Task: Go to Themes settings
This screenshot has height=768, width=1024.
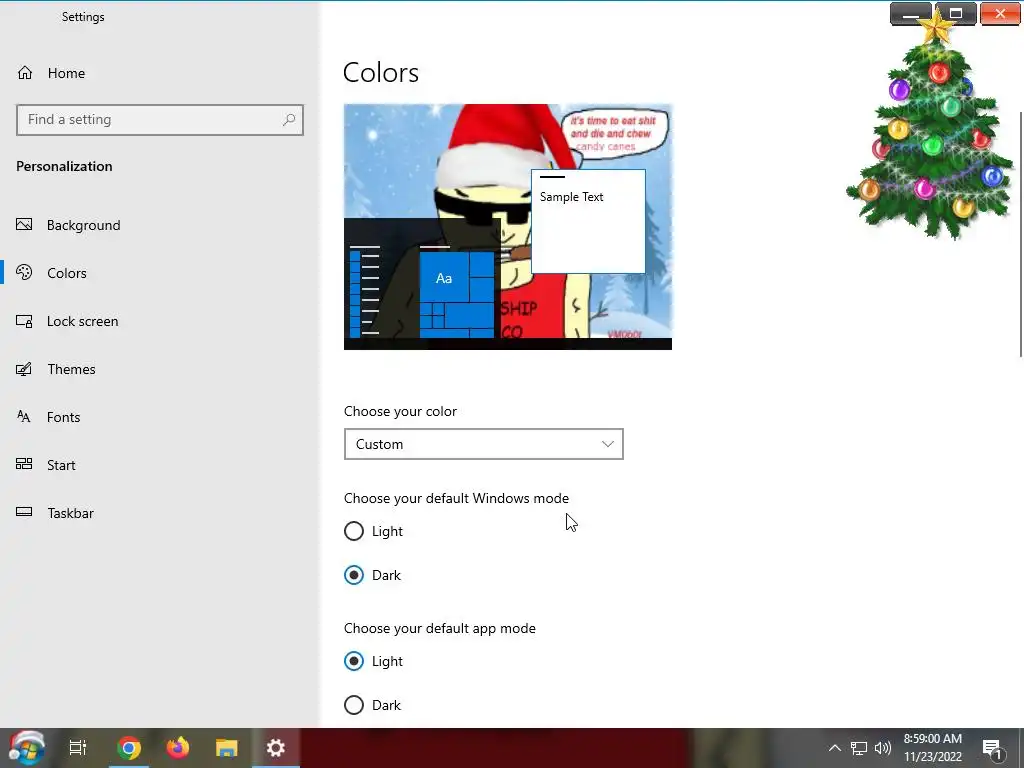Action: tap(71, 369)
